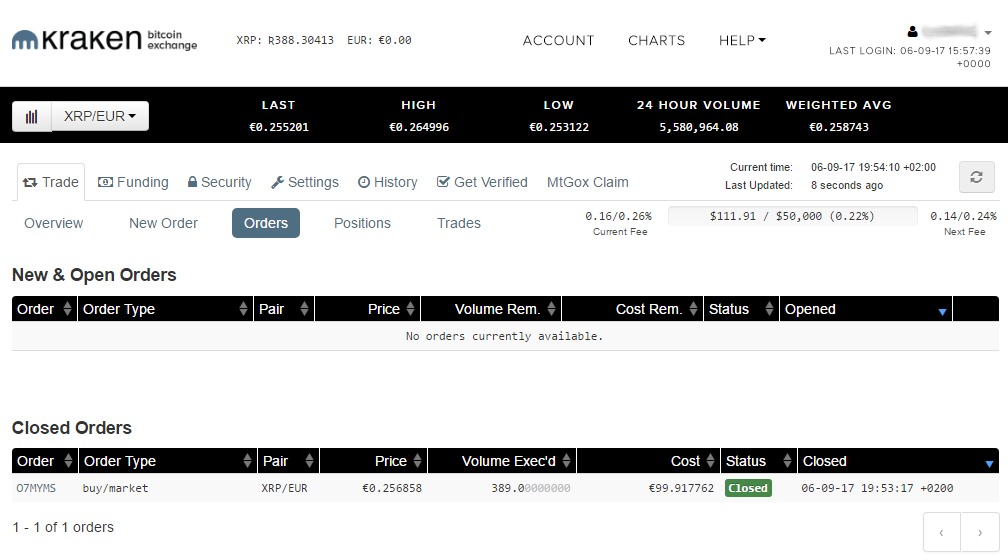Click the previous page arrow button
The image size is (1008, 560).
941,533
